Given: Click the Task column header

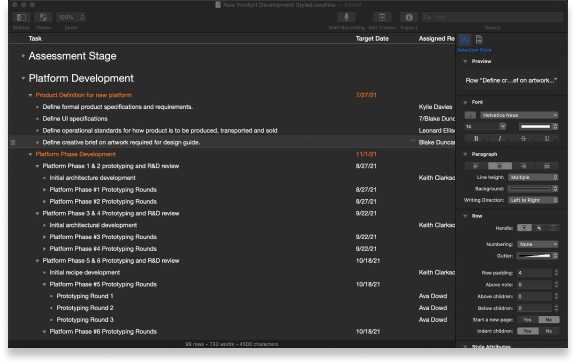Looking at the screenshot, I should [35, 39].
